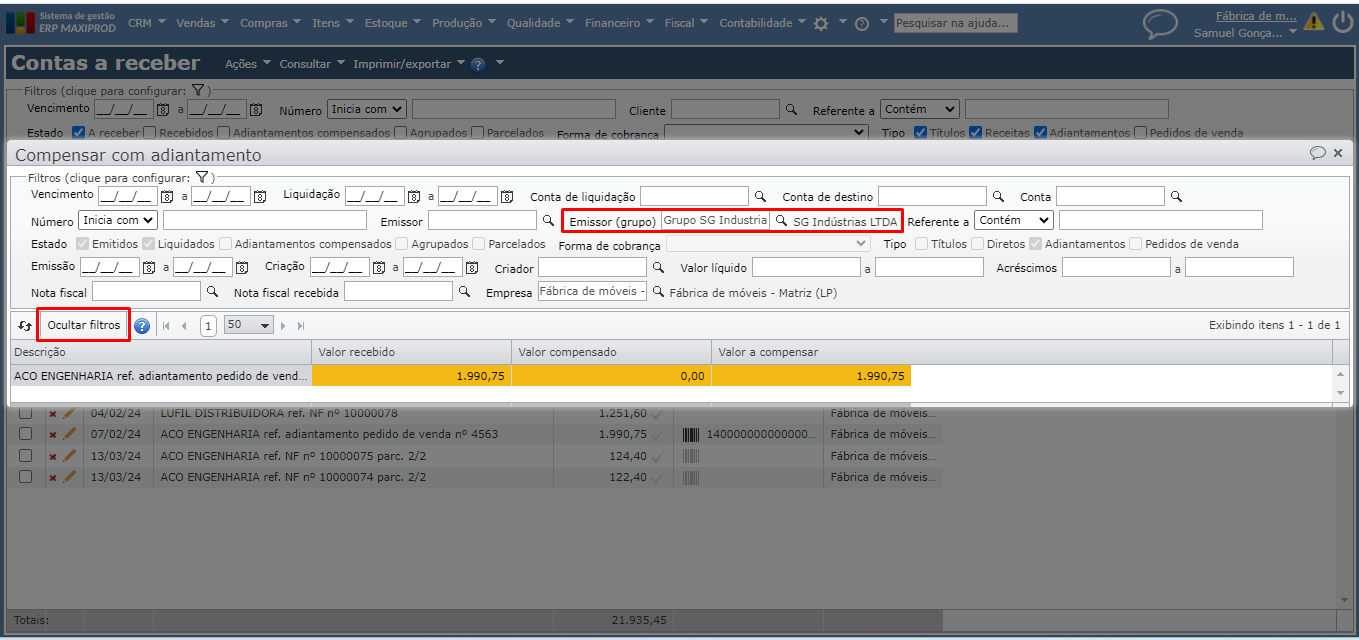Check the Agrupados checkbox in the modal
The width and height of the screenshot is (1359, 640).
click(402, 244)
